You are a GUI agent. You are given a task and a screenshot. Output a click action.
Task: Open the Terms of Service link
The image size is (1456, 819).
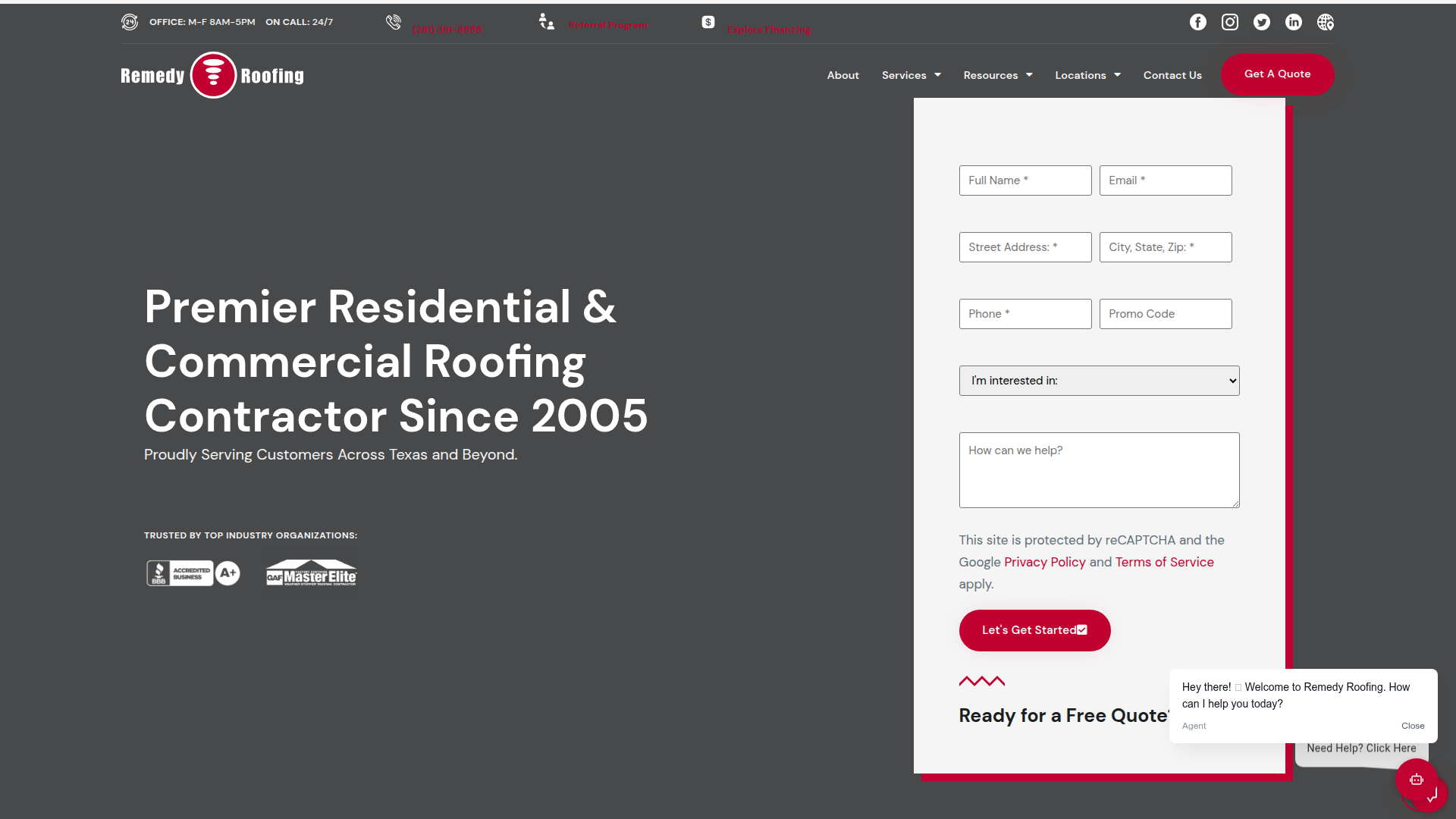point(1165,562)
